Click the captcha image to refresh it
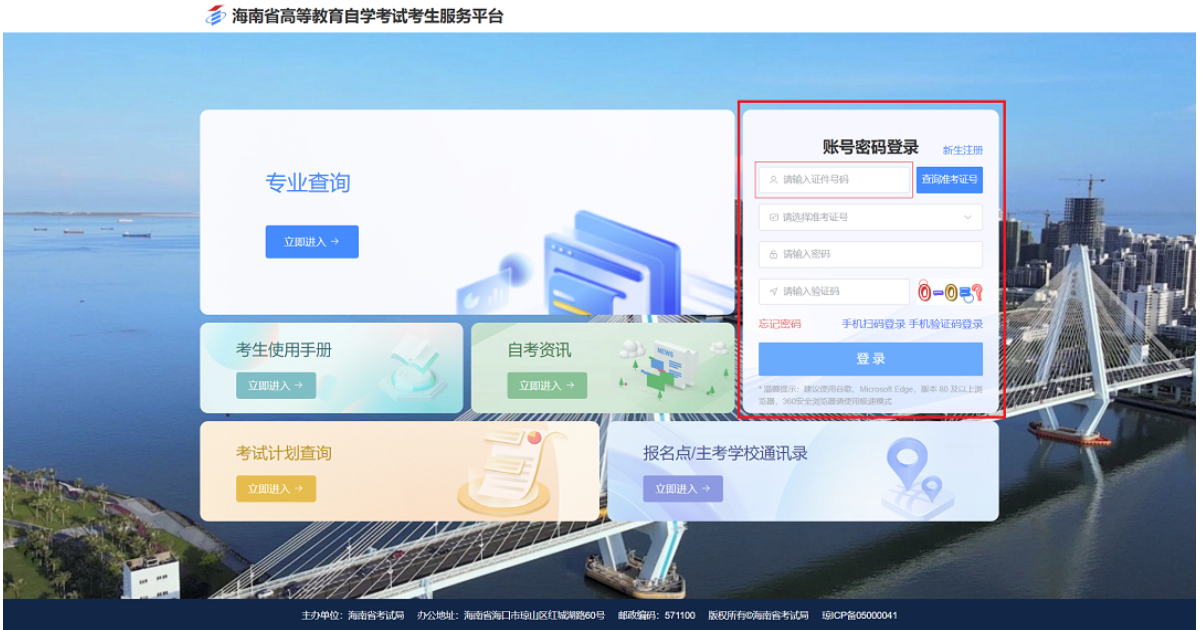This screenshot has width=1201, height=630. pyautogui.click(x=948, y=291)
